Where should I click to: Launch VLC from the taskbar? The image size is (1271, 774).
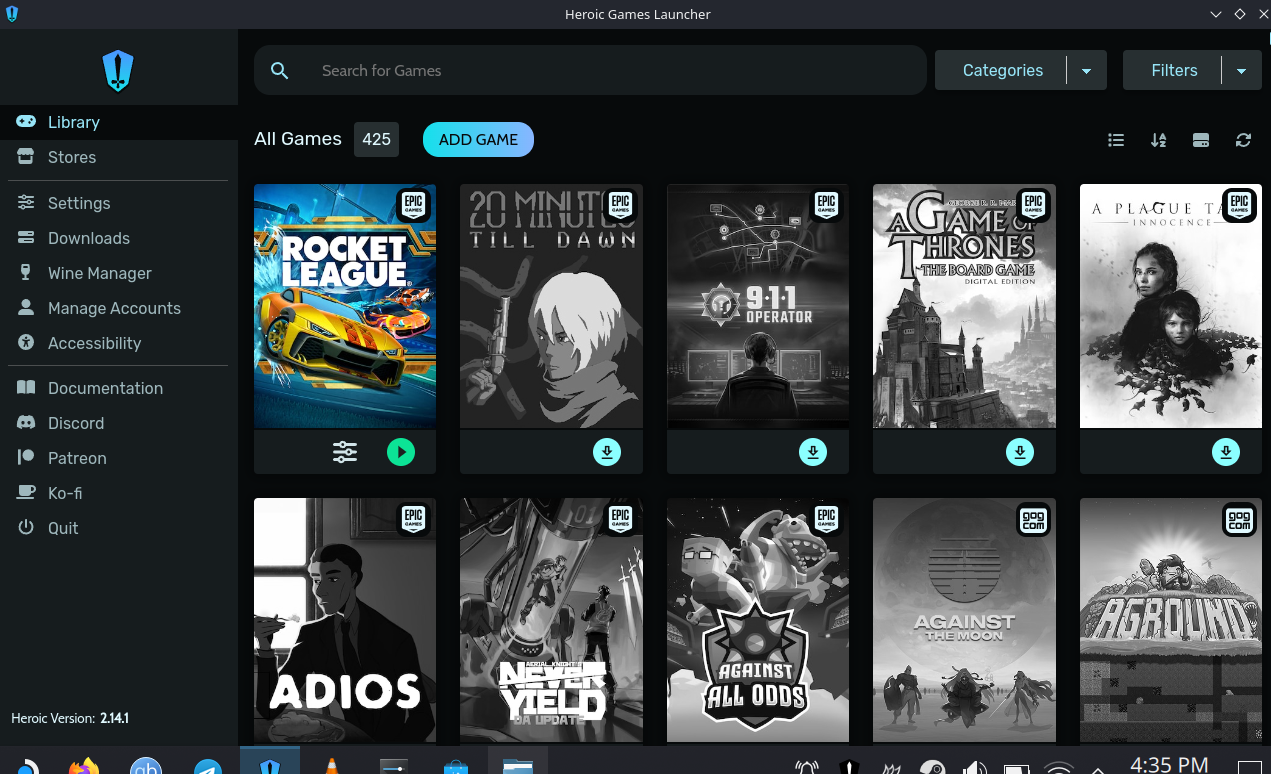coord(330,765)
